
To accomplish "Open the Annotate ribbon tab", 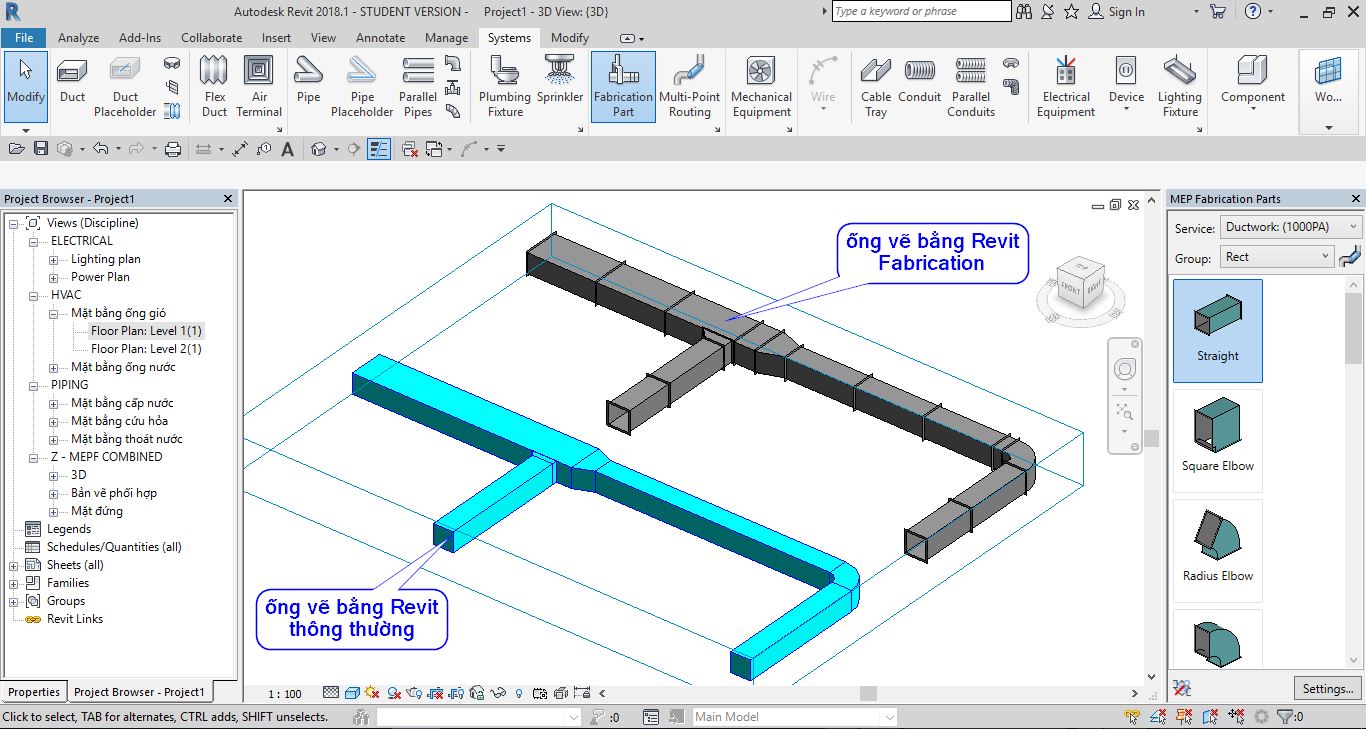I will pos(380,37).
